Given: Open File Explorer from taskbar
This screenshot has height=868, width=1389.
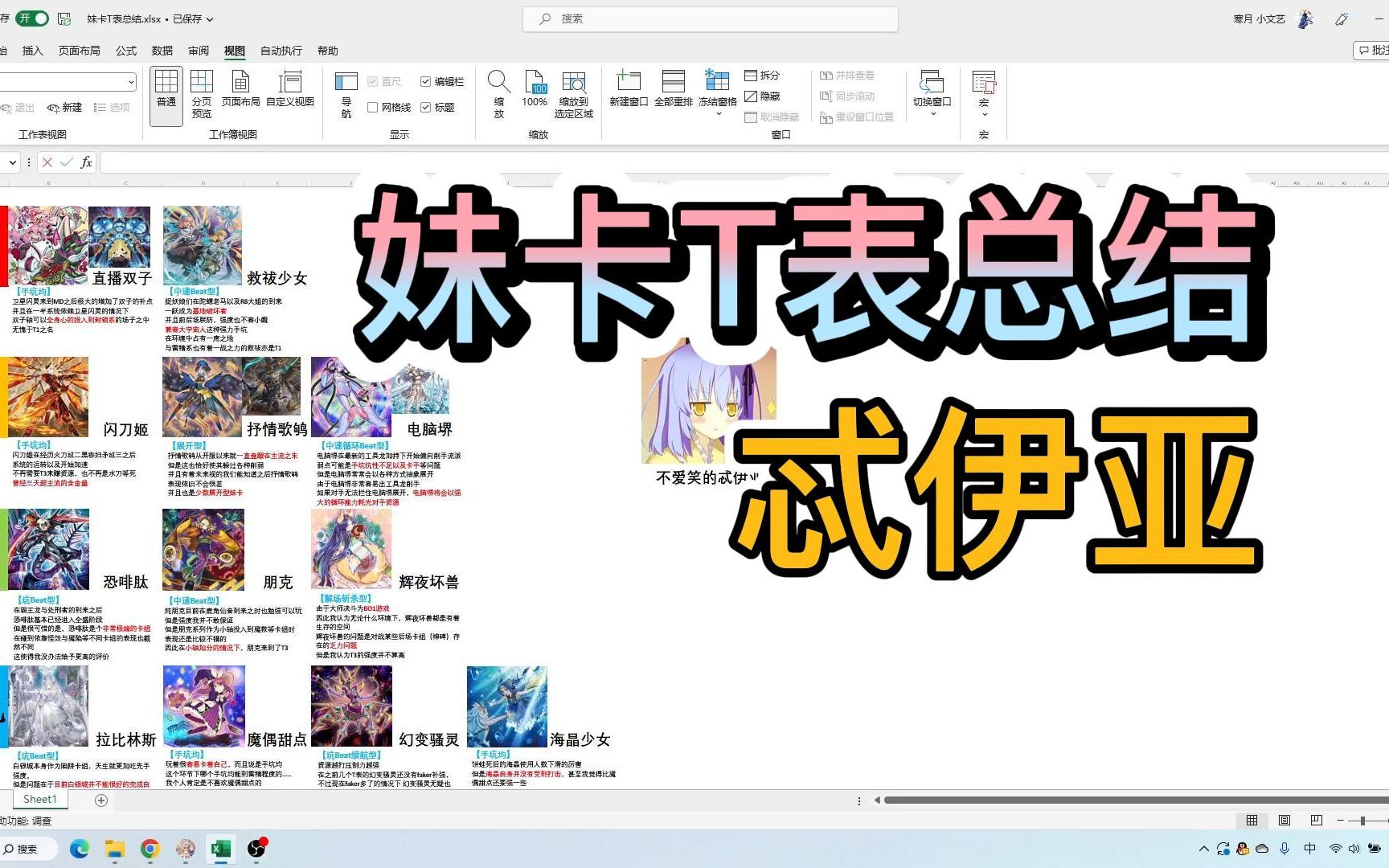Looking at the screenshot, I should pyautogui.click(x=115, y=849).
